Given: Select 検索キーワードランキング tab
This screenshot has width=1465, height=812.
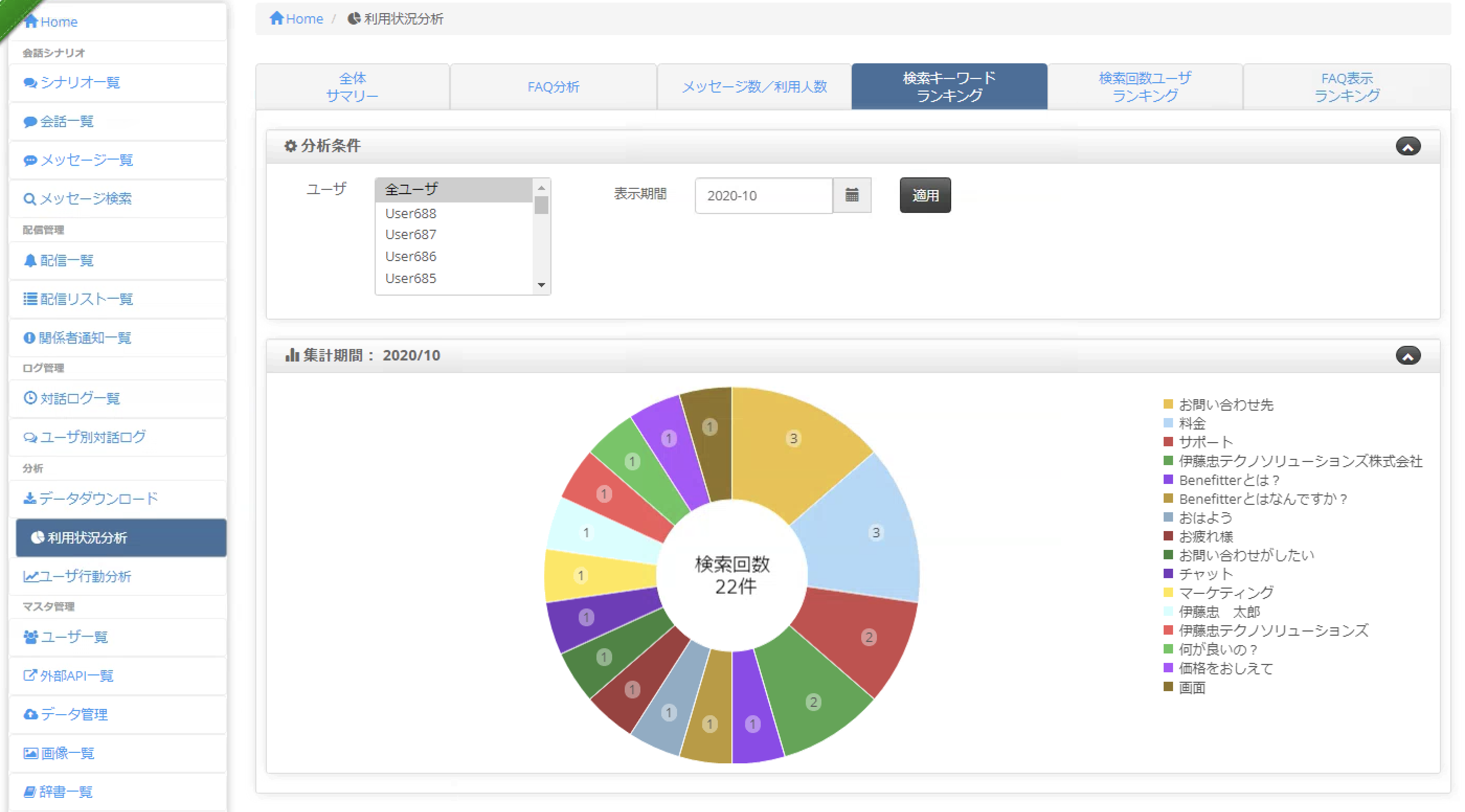Looking at the screenshot, I should click(x=949, y=87).
